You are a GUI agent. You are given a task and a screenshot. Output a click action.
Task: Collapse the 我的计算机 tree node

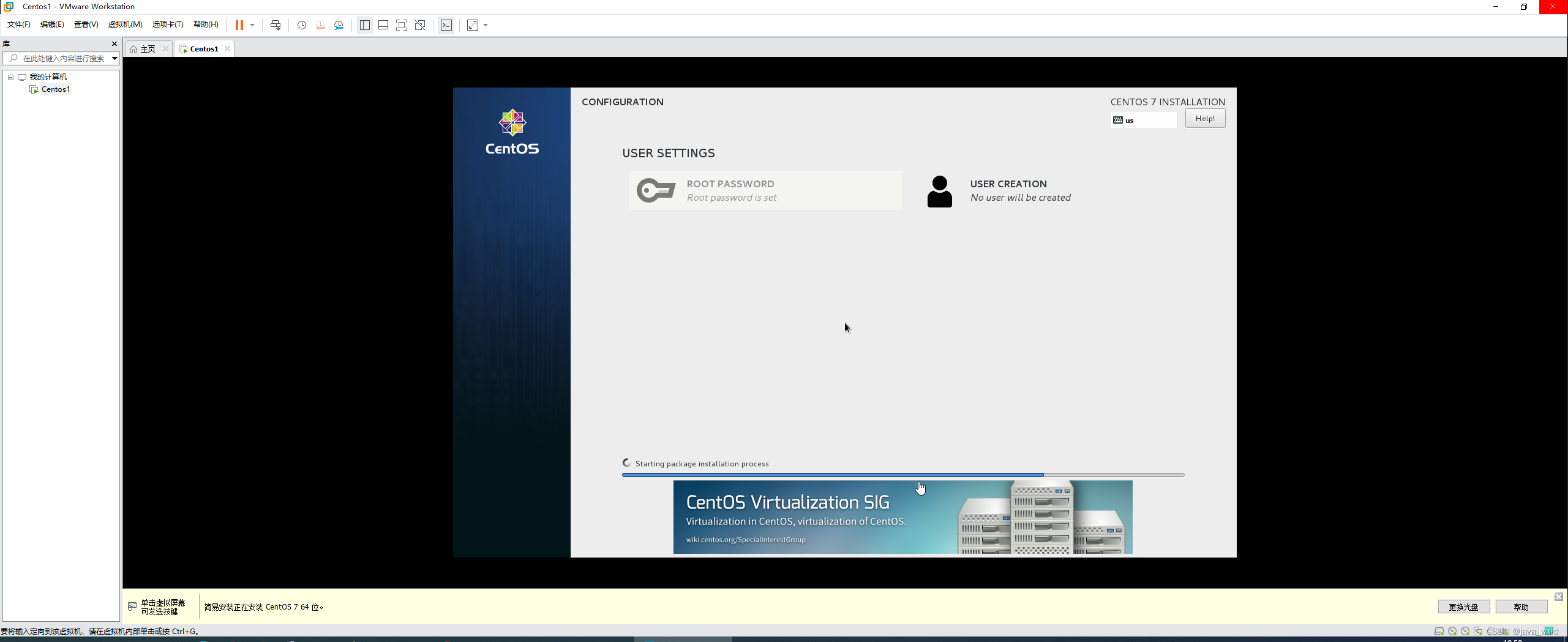click(x=10, y=77)
